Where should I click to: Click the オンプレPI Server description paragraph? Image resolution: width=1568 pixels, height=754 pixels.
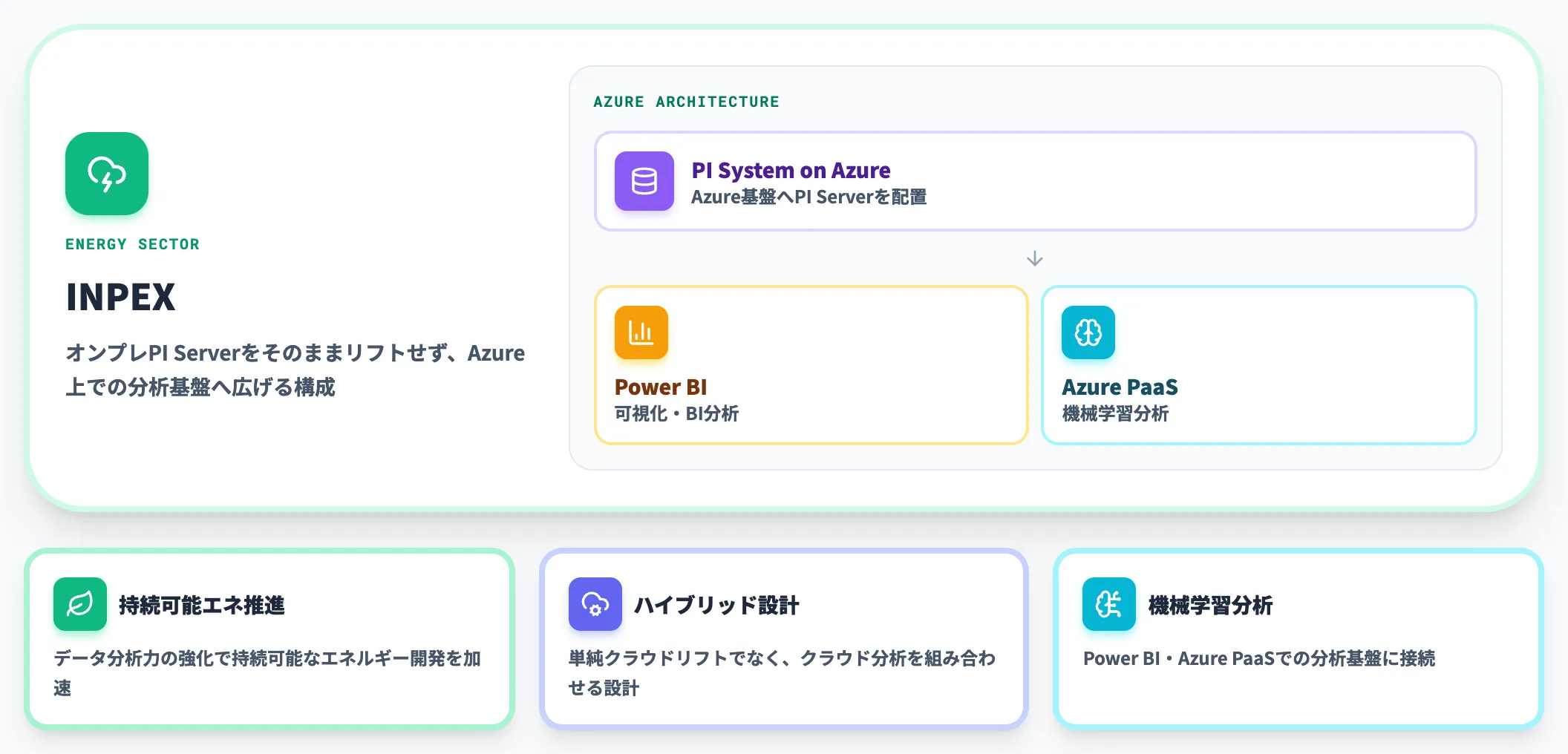(295, 370)
